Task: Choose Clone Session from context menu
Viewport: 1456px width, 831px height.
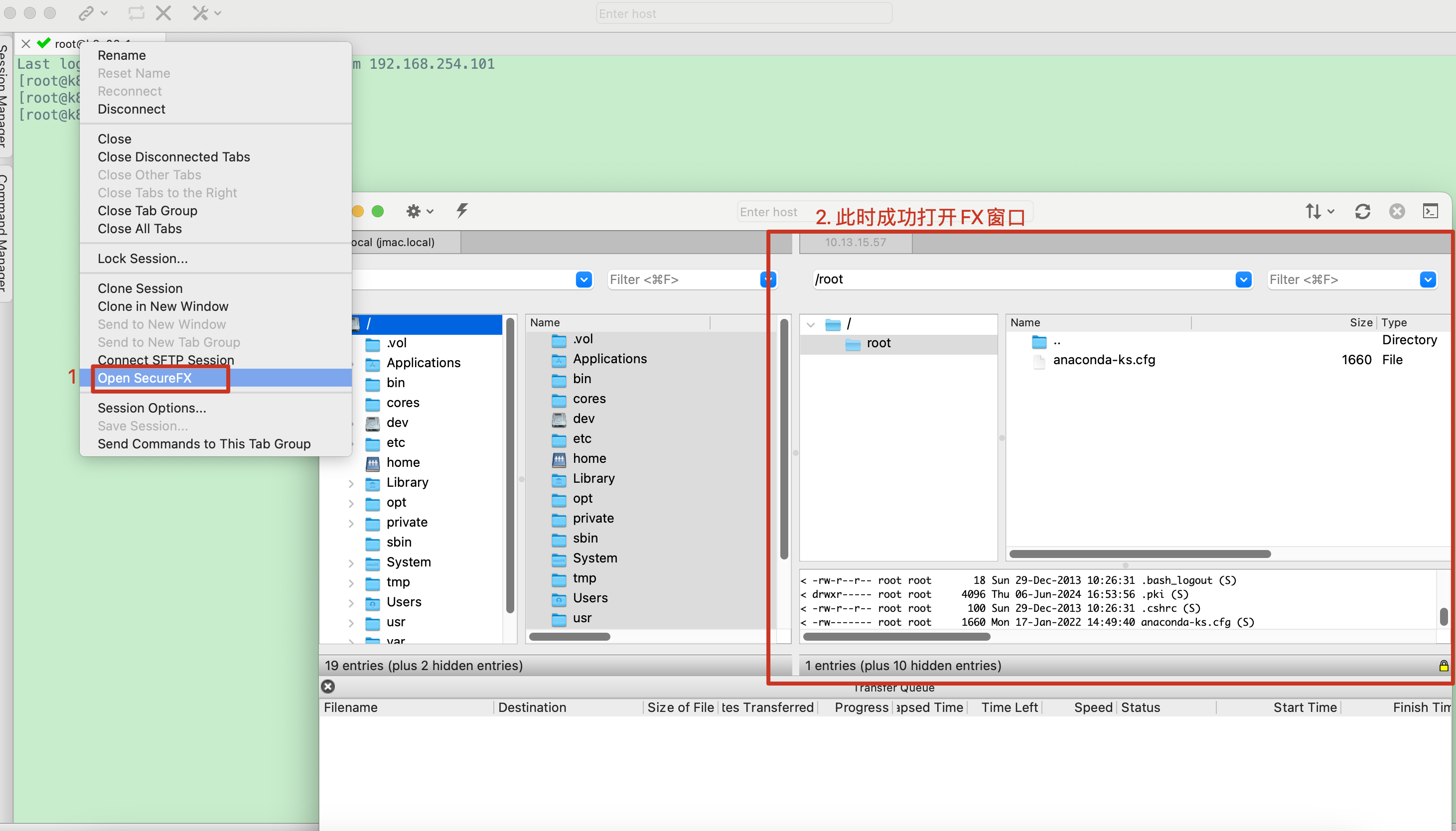Action: (140, 288)
